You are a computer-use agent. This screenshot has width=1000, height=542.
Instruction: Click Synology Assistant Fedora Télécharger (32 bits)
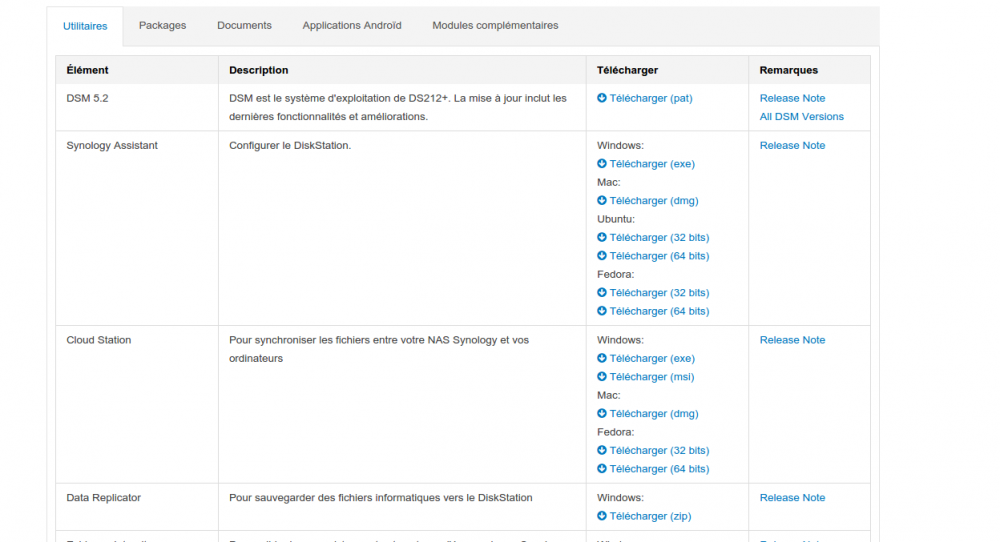tap(659, 293)
